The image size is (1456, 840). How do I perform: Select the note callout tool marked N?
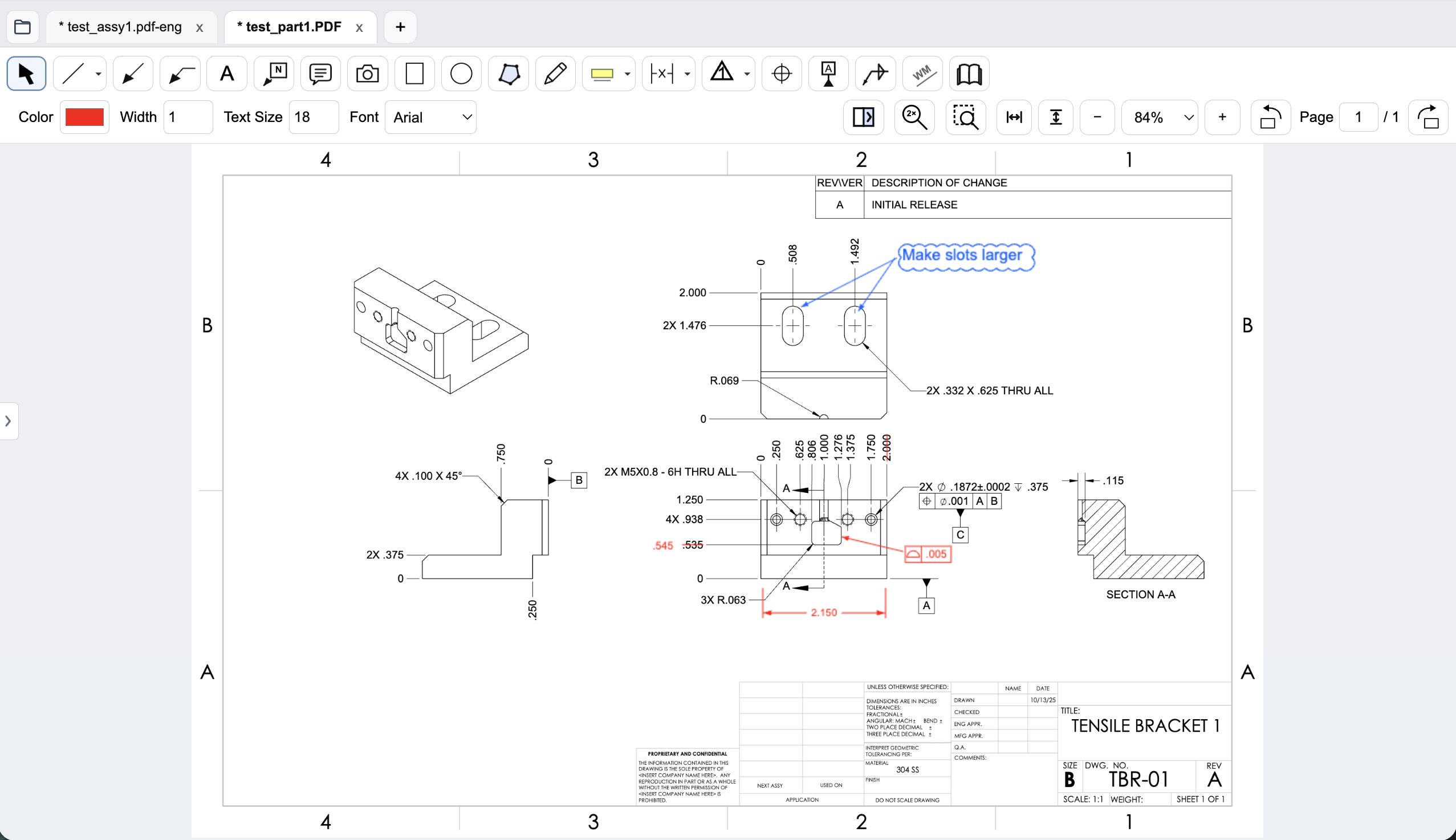click(x=274, y=74)
